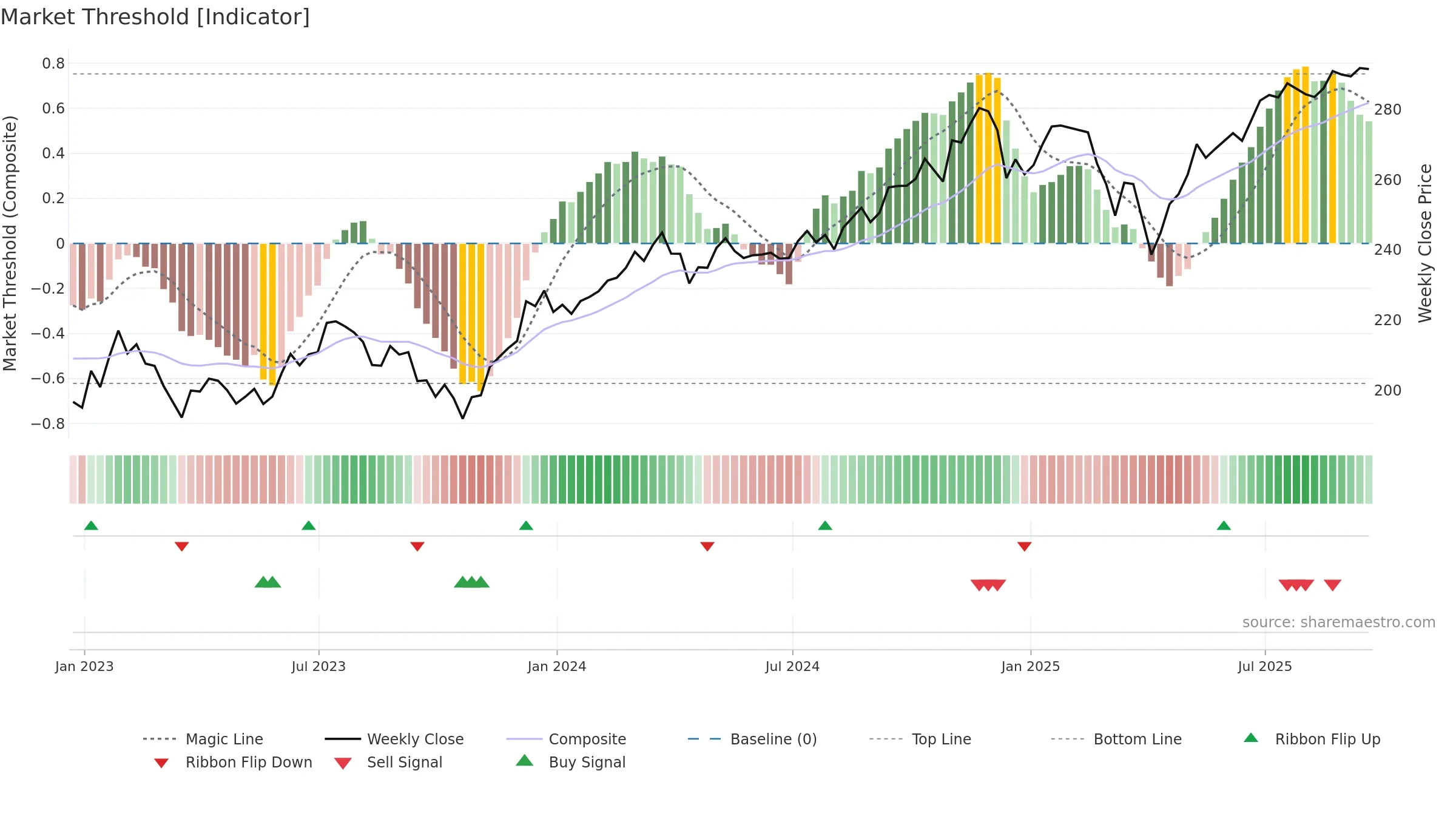Click the 260 price axis tick label
This screenshot has width=1456, height=819.
click(1388, 180)
